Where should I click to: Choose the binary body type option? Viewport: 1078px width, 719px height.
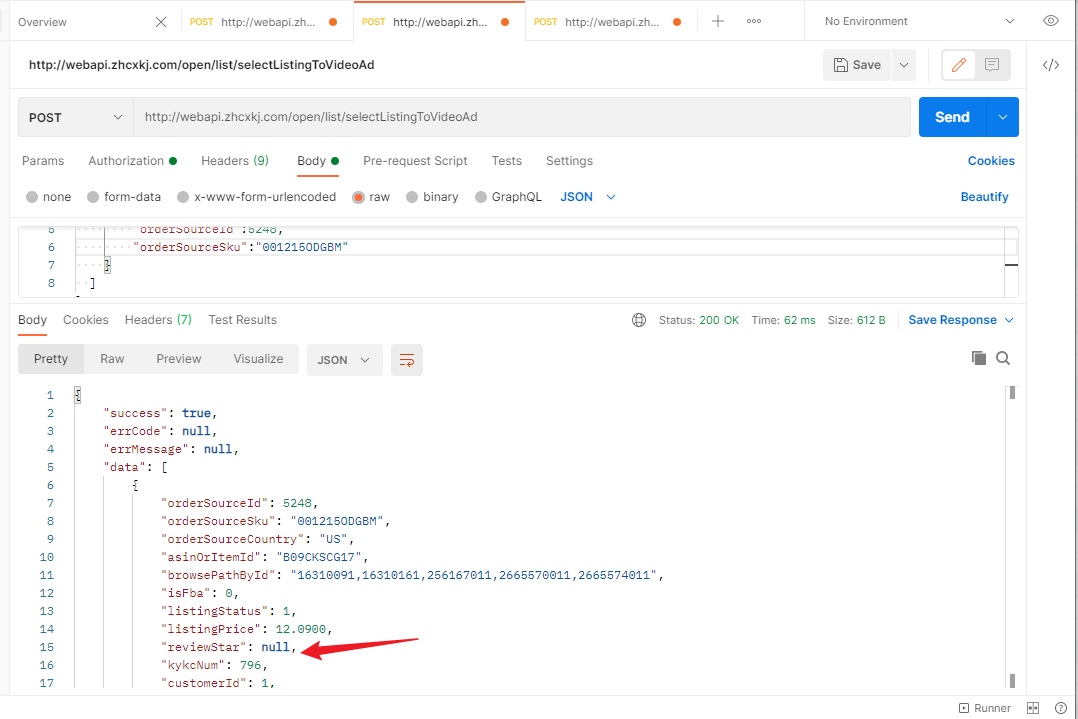pyautogui.click(x=432, y=197)
